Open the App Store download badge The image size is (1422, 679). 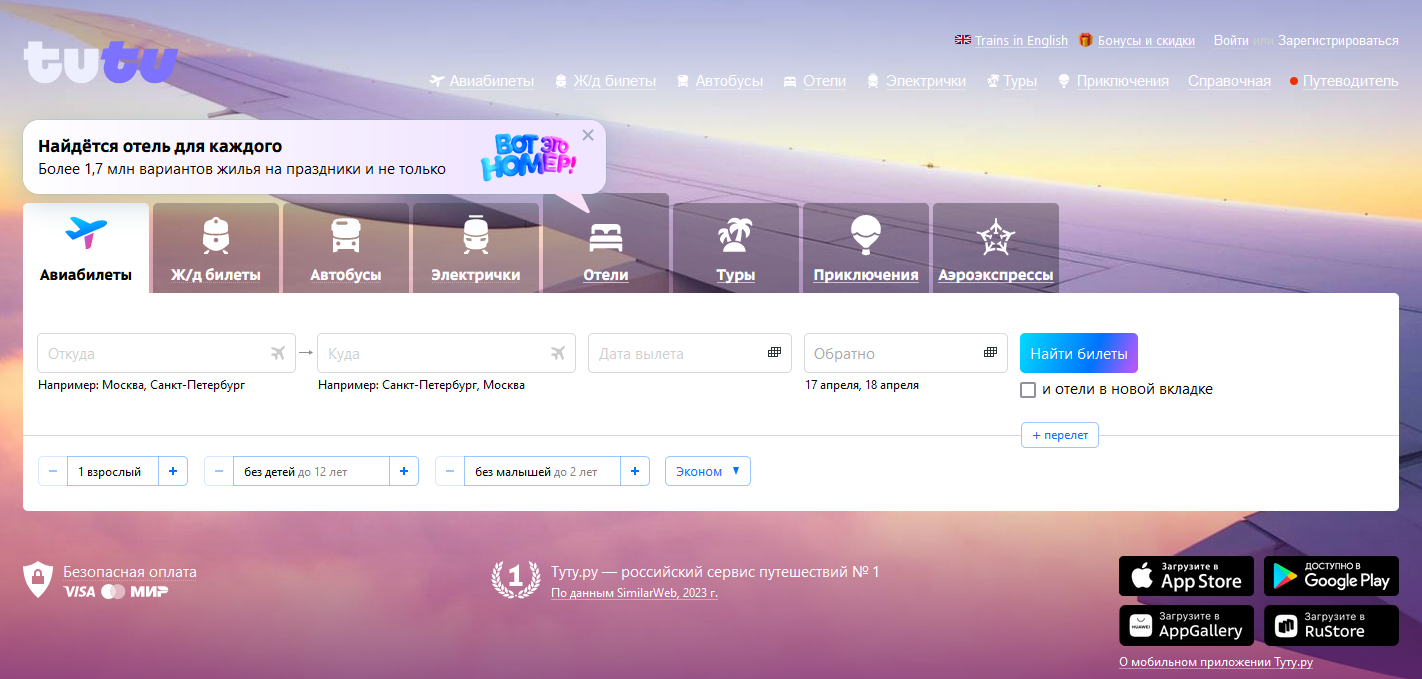(x=1186, y=576)
